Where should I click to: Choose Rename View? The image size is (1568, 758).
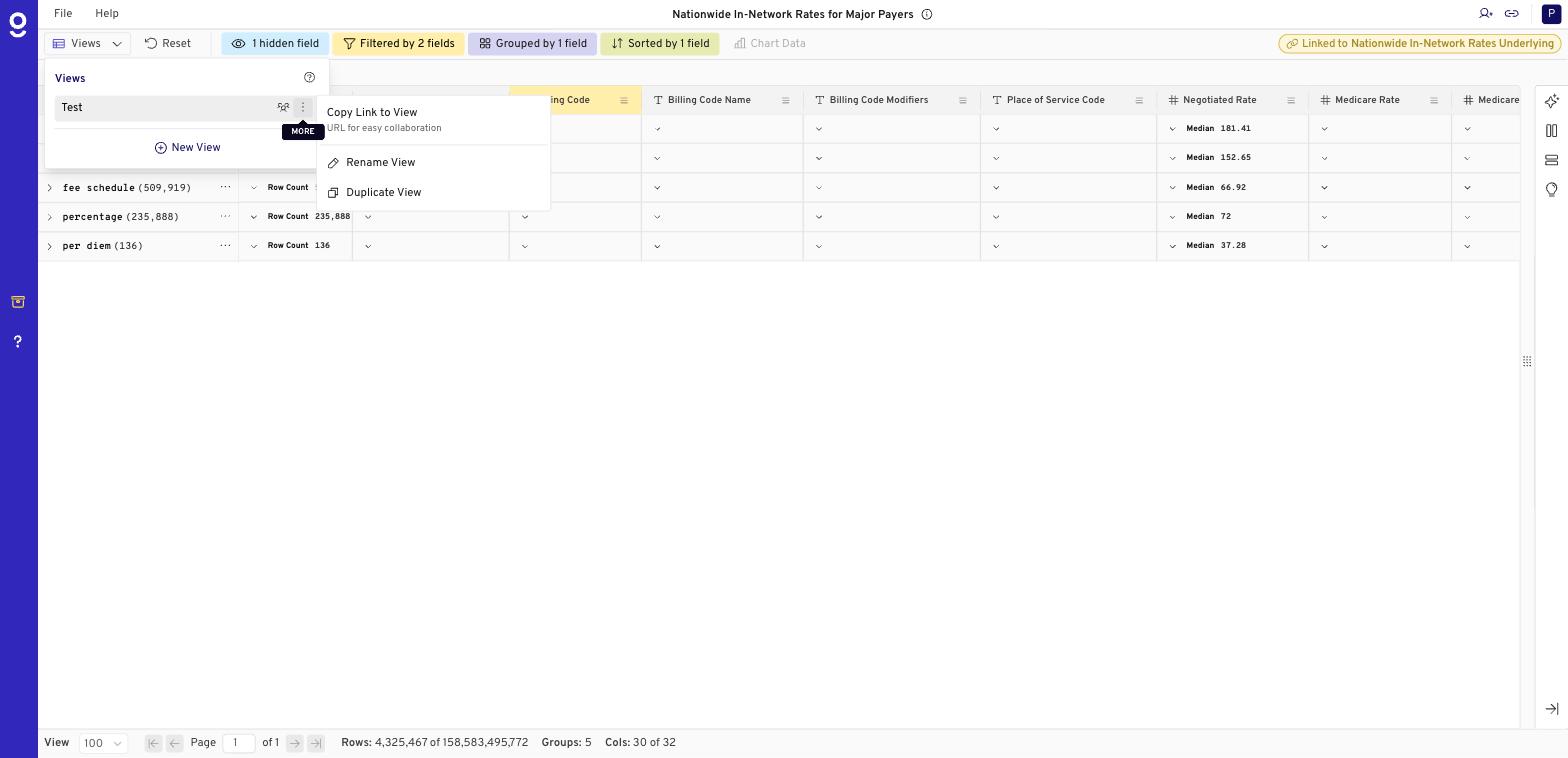pyautogui.click(x=433, y=163)
